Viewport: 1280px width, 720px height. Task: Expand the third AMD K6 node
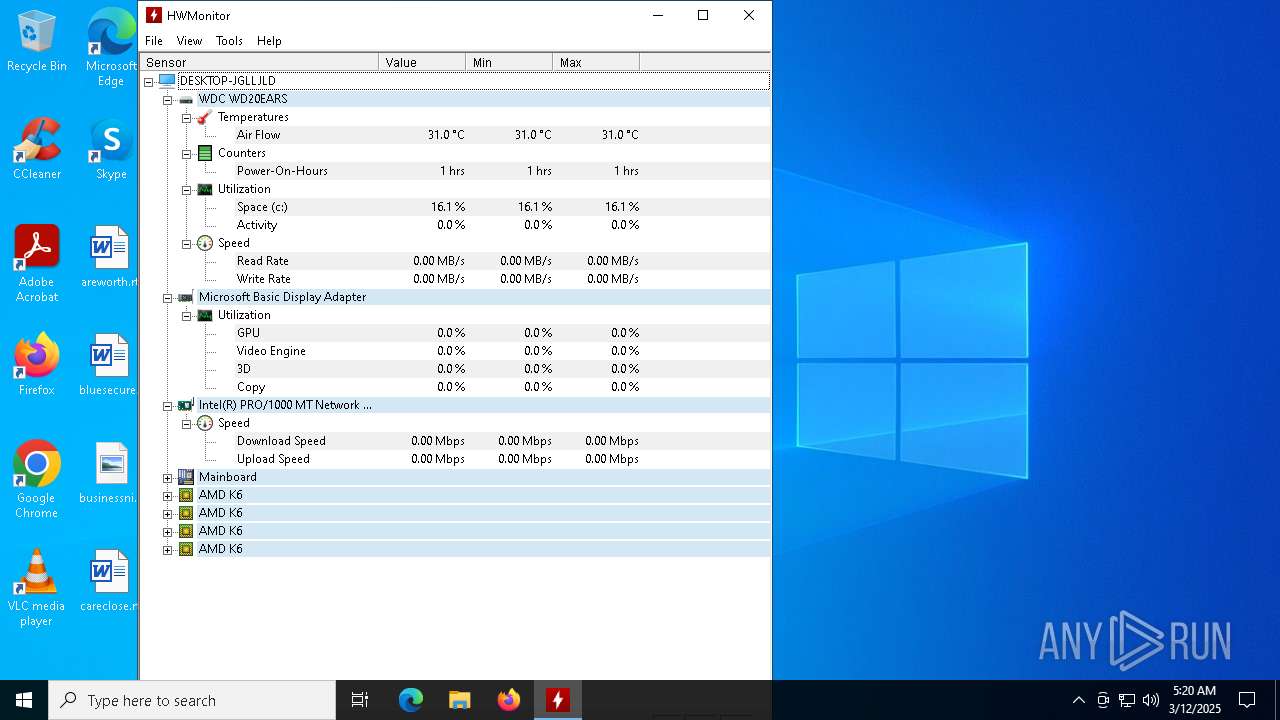pos(168,532)
